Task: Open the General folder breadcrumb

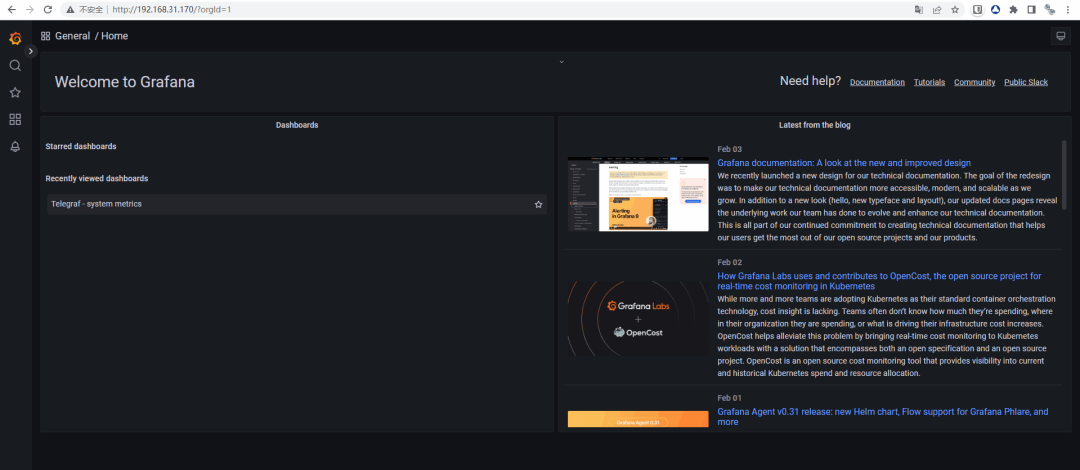Action: (72, 36)
